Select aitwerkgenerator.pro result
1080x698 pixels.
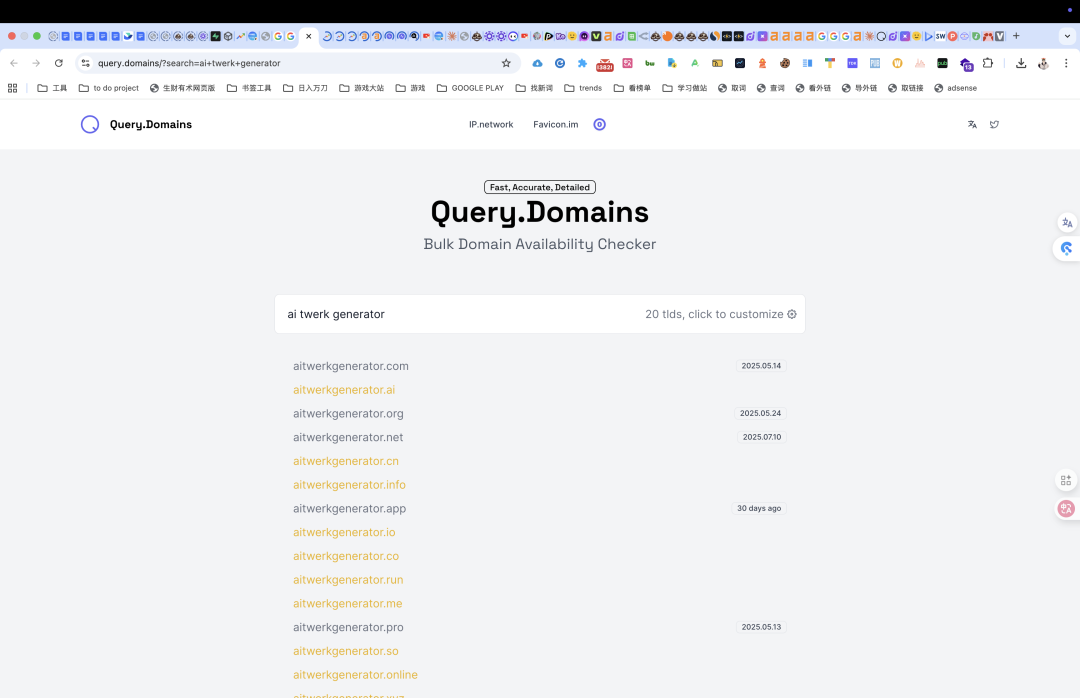point(348,628)
